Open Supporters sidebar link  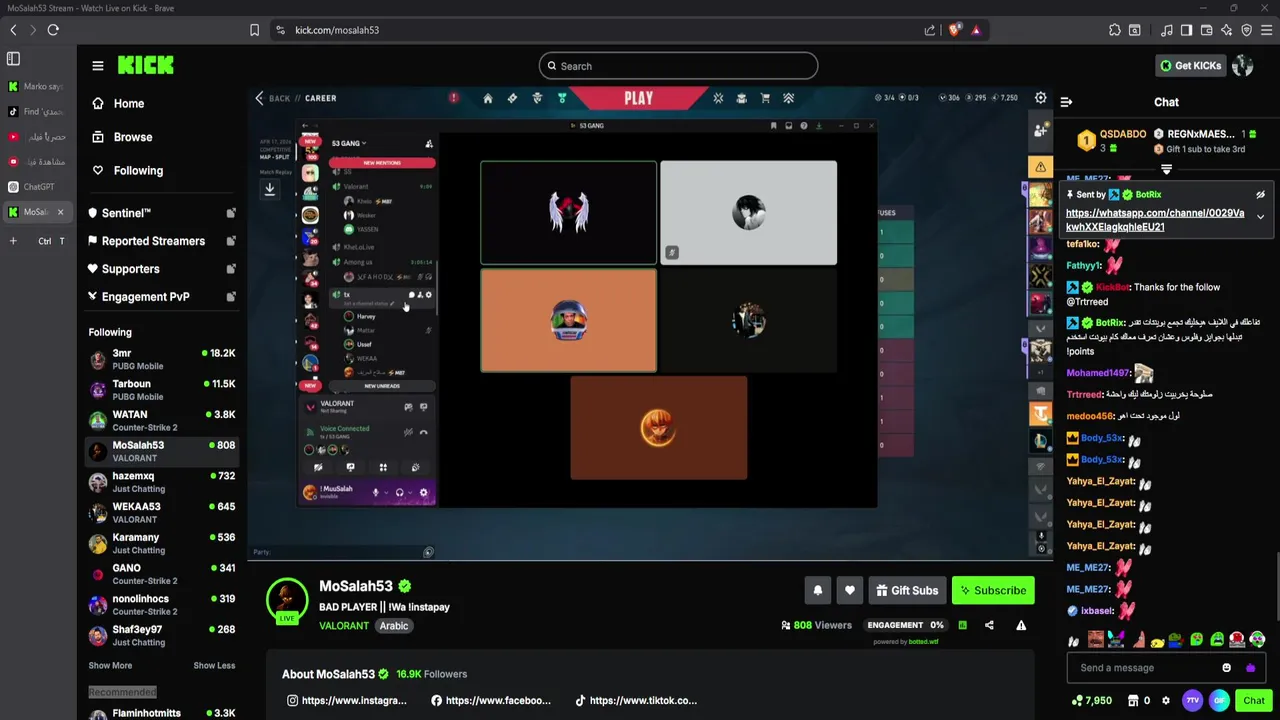tap(162, 269)
